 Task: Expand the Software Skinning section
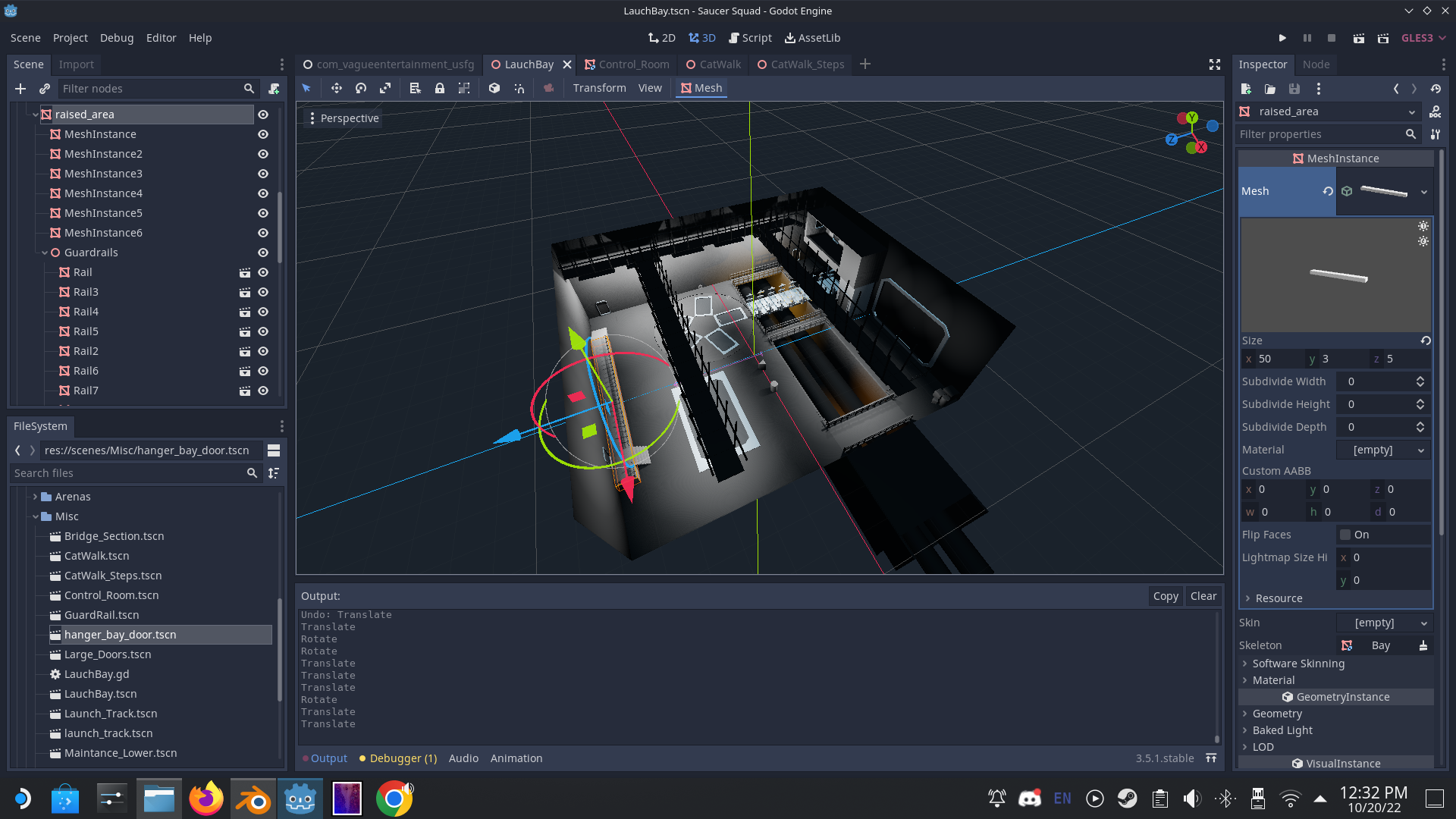1298,664
